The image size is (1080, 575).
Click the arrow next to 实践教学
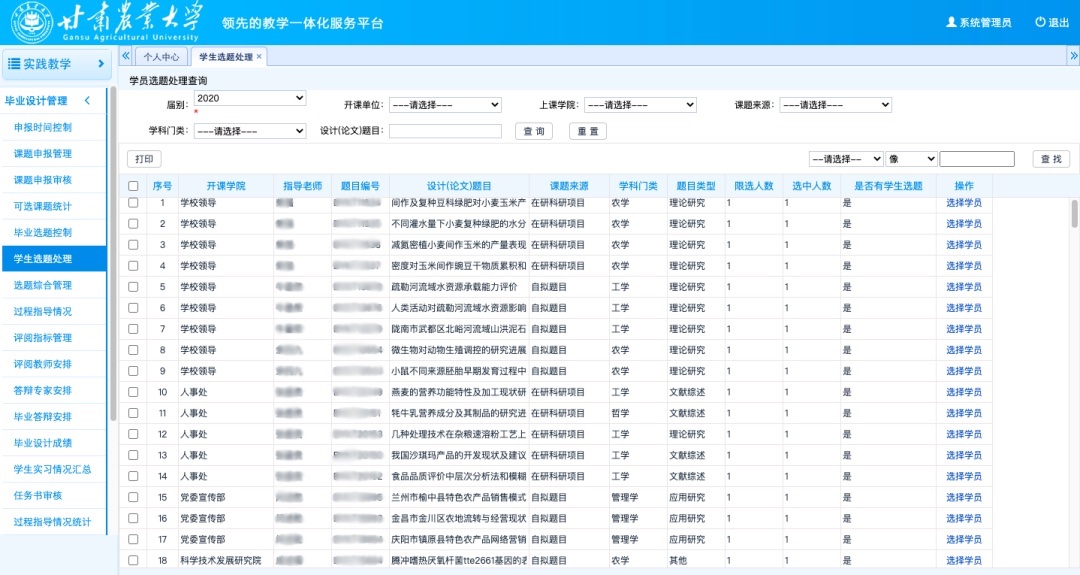(x=101, y=64)
